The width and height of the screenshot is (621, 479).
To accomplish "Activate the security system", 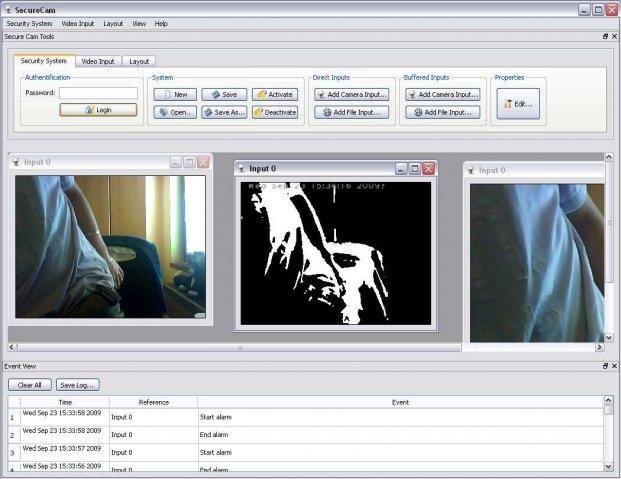I will [x=275, y=94].
